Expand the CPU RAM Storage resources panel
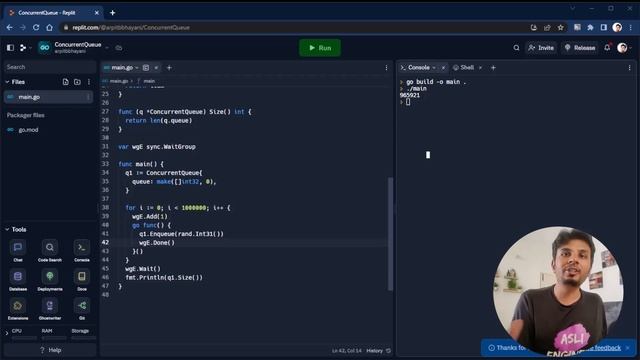640x360 pixels. tap(7, 333)
